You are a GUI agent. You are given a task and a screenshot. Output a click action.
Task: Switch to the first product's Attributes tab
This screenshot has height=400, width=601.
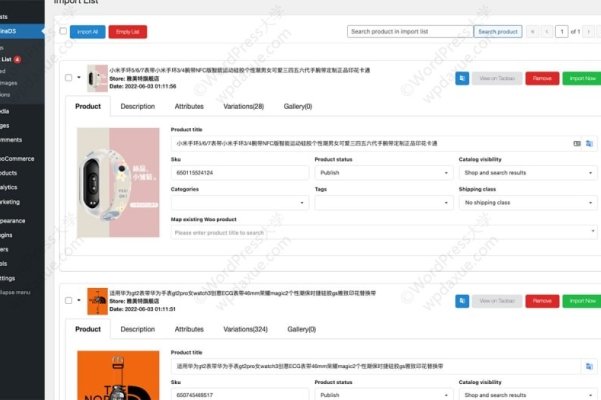click(x=189, y=107)
